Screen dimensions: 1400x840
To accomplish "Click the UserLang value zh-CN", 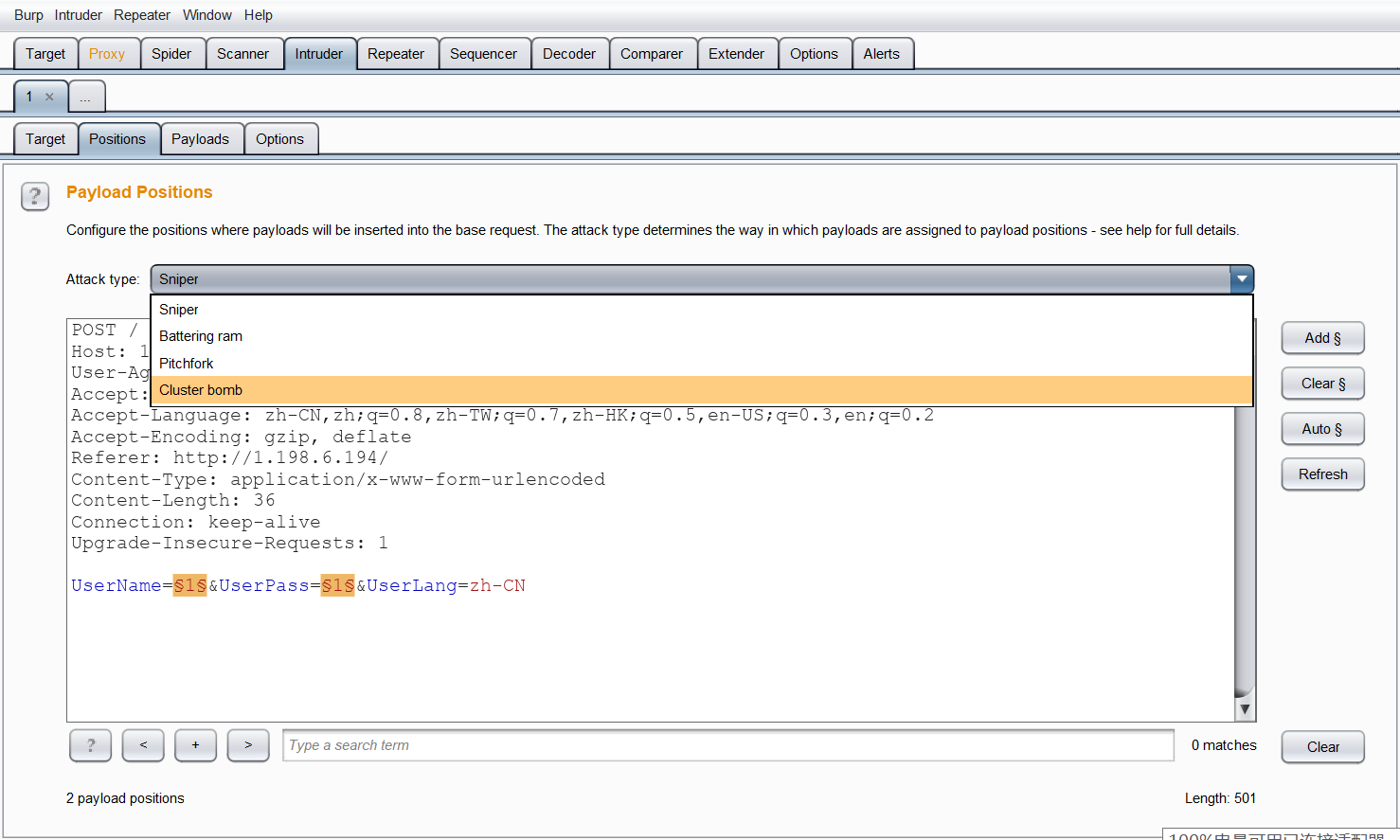I will point(497,586).
